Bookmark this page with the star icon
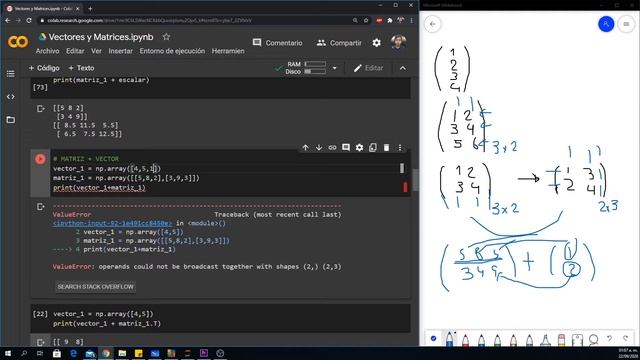The image size is (640, 360). click(366, 20)
